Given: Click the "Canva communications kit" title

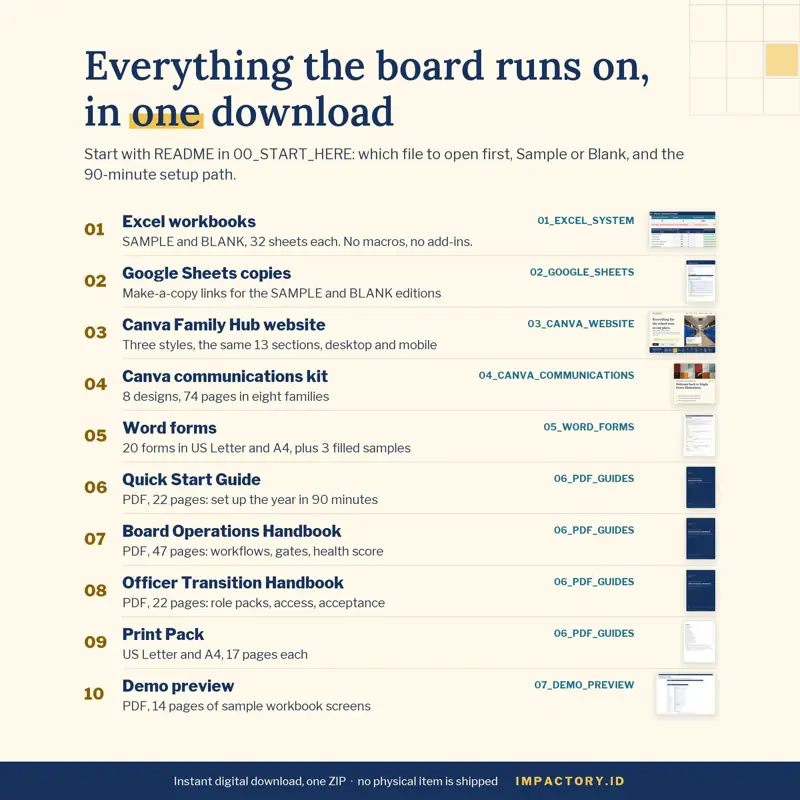Looking at the screenshot, I should 225,376.
